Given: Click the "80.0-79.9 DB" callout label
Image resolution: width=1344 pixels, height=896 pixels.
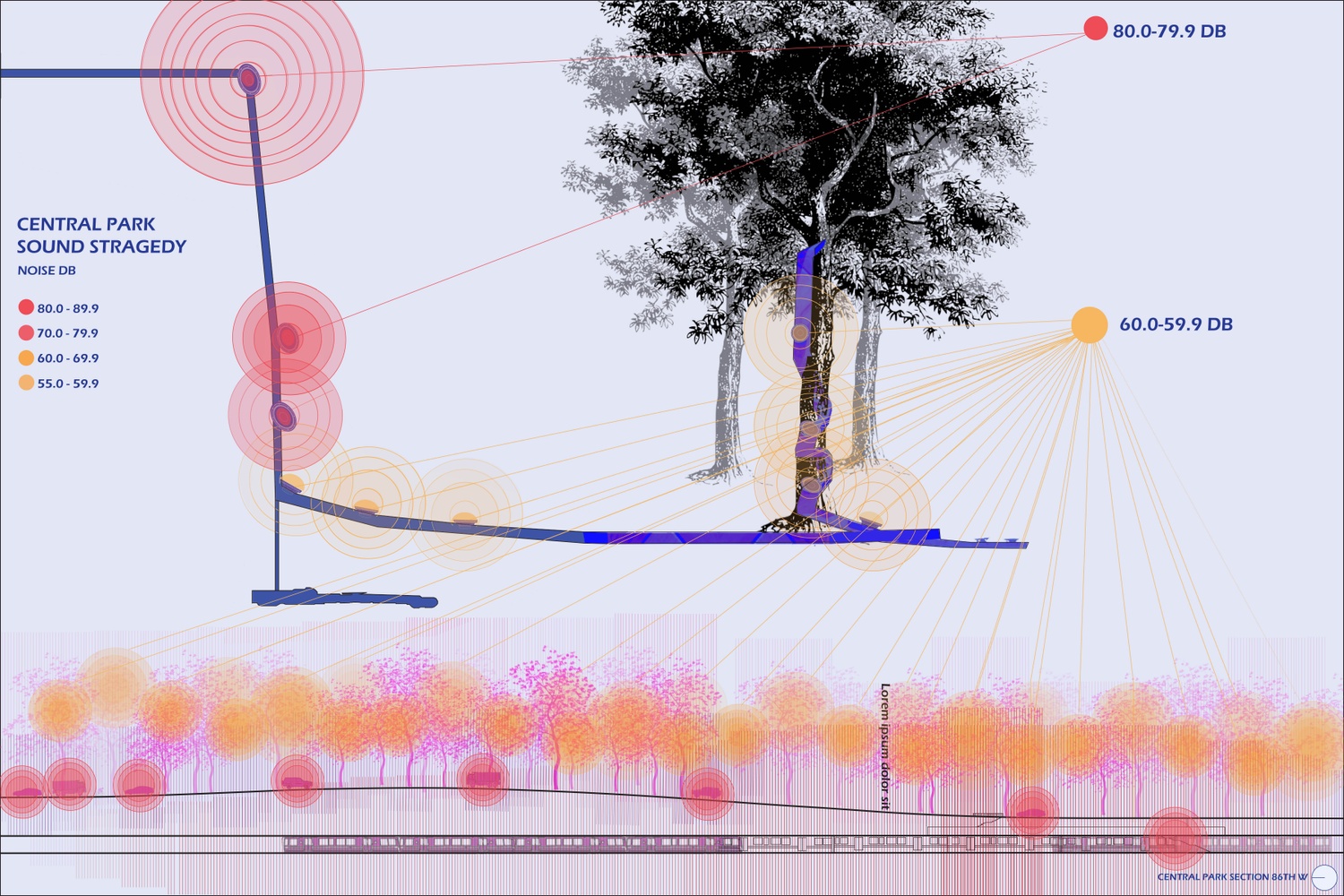Looking at the screenshot, I should [x=1169, y=31].
